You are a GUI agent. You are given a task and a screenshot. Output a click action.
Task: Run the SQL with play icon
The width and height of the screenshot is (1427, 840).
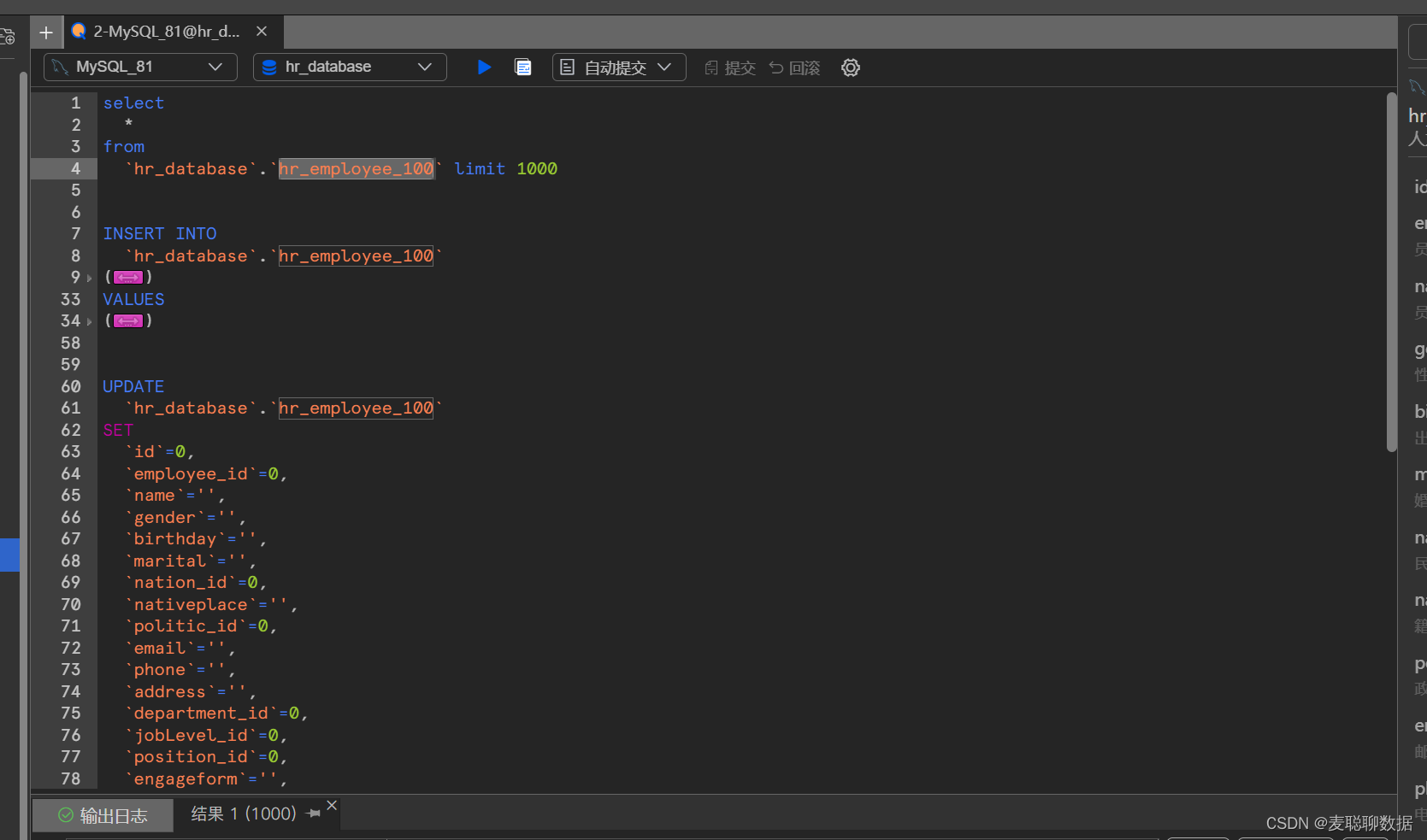[484, 67]
